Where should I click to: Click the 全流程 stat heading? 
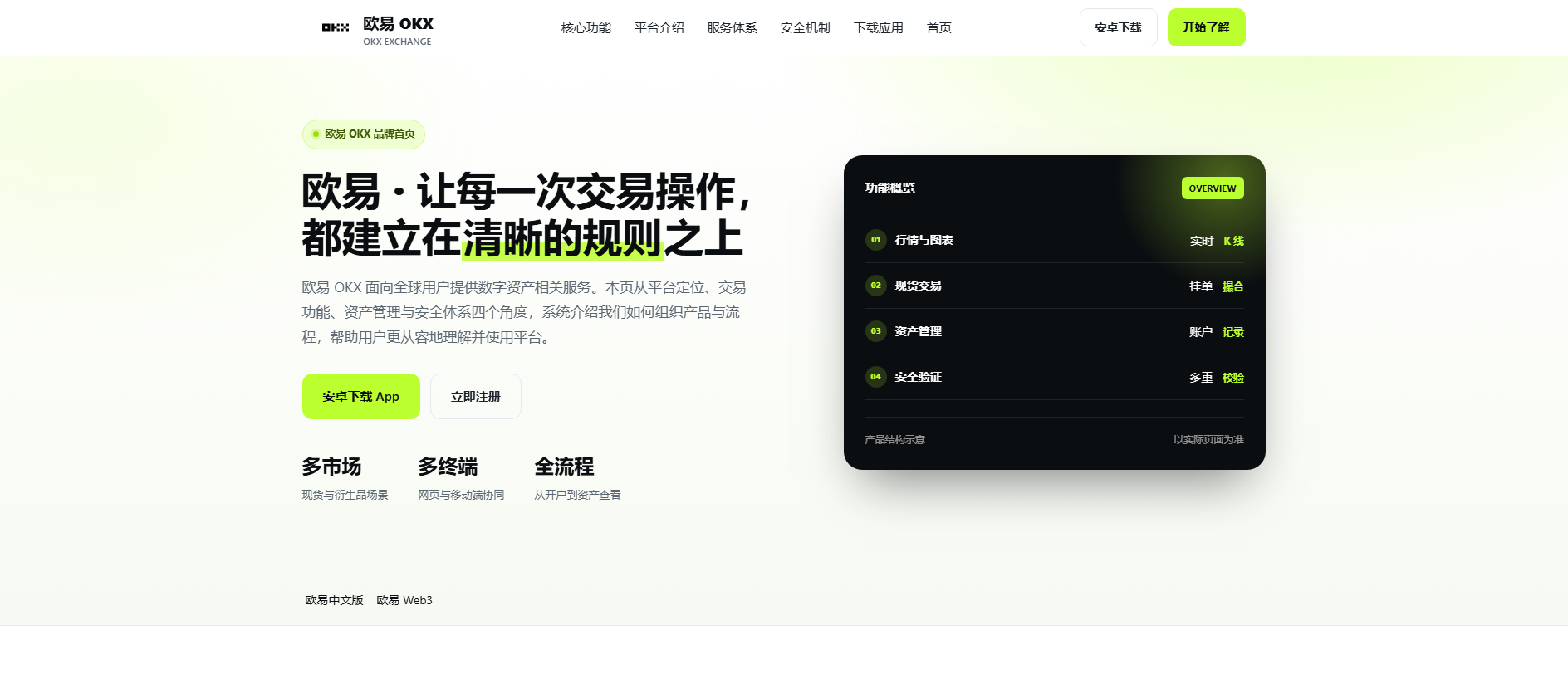(x=565, y=467)
